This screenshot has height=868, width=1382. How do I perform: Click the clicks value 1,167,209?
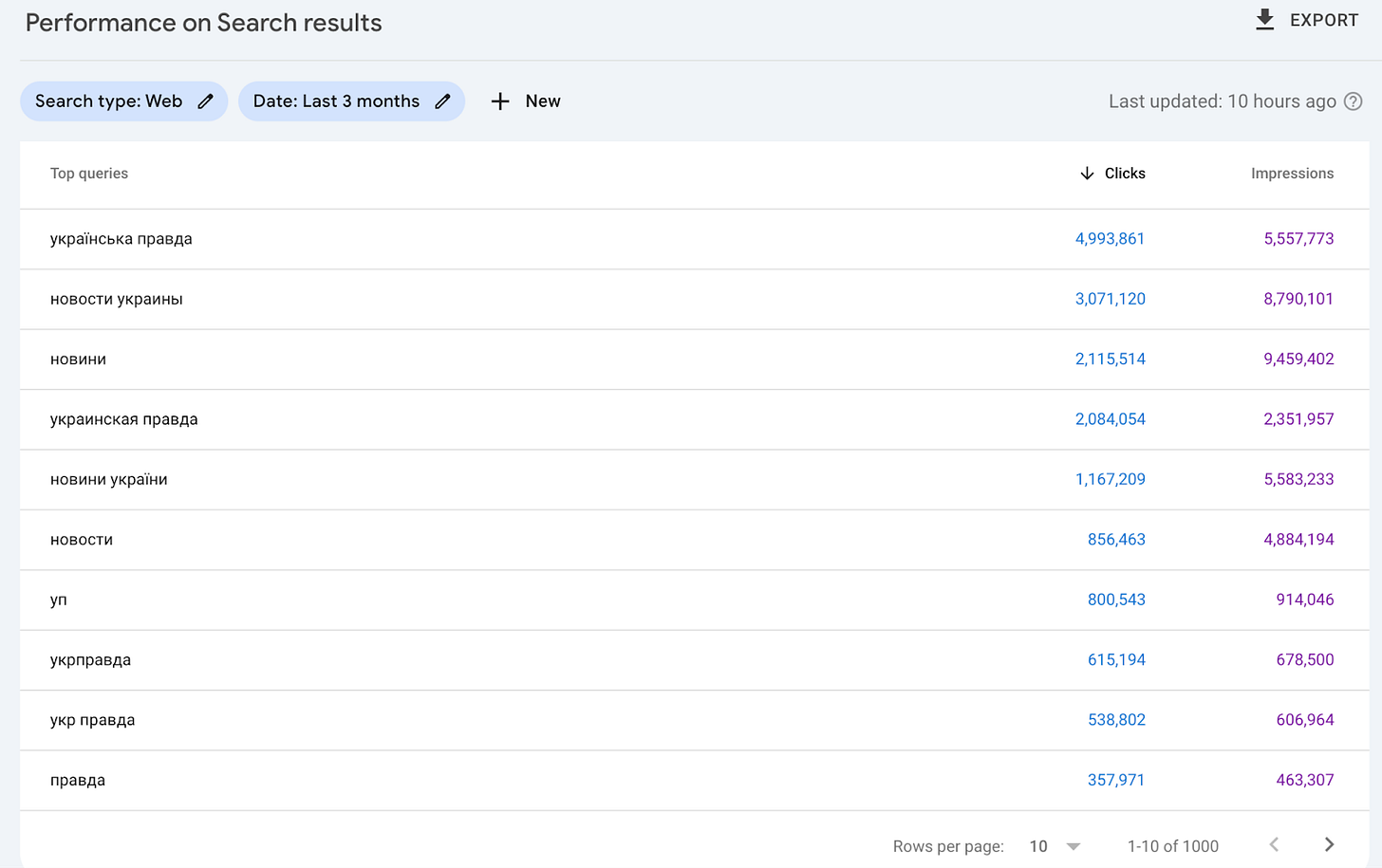pyautogui.click(x=1110, y=479)
